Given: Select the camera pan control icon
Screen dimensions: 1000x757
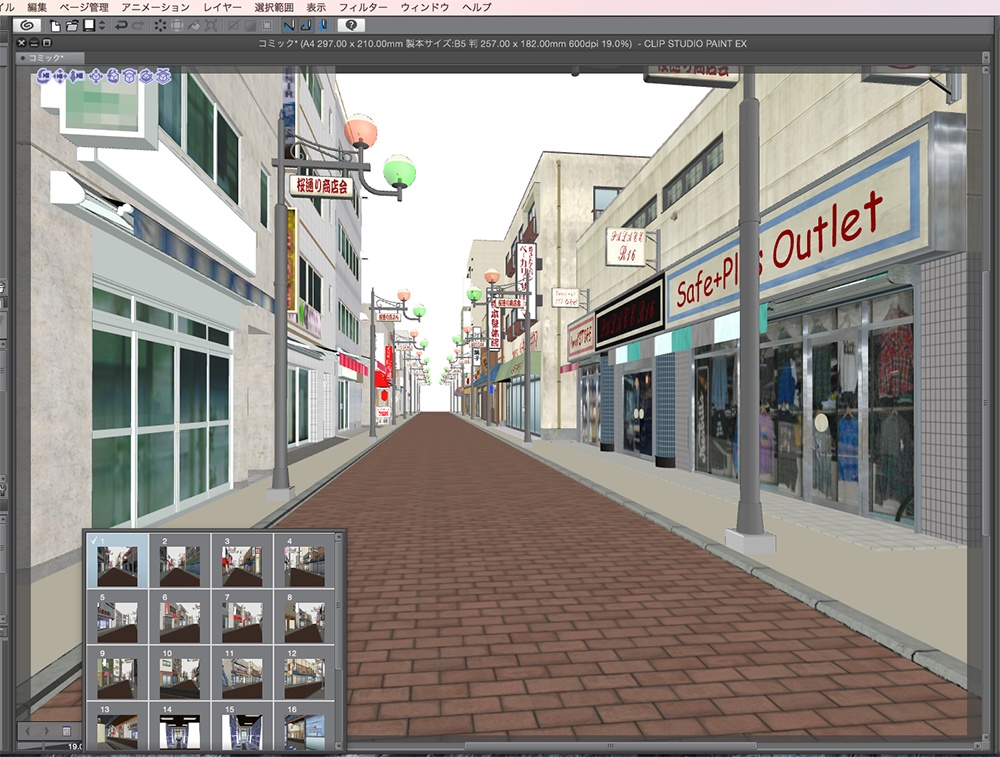Looking at the screenshot, I should point(59,77).
